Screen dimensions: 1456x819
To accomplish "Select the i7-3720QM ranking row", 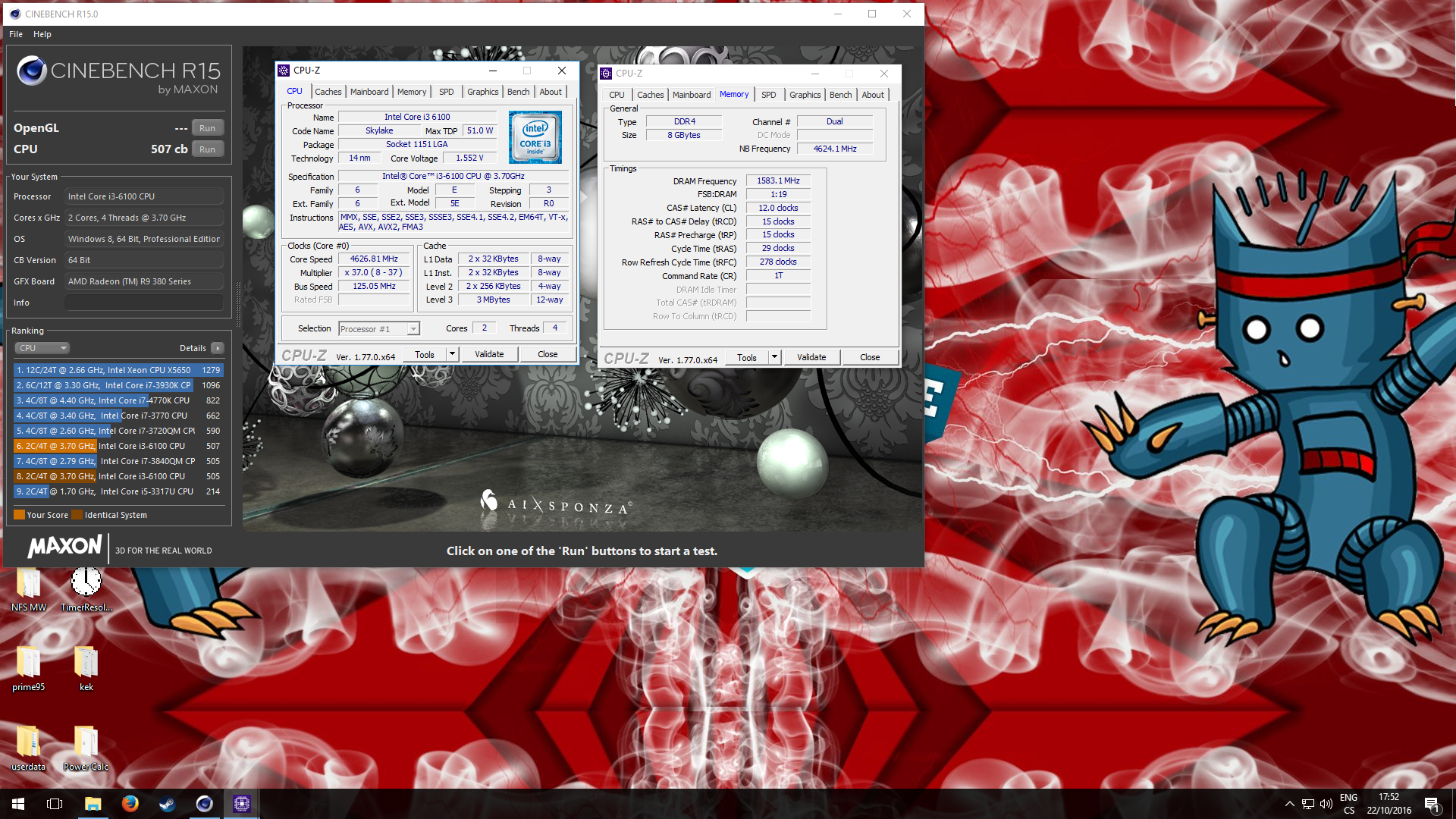I will coord(118,431).
